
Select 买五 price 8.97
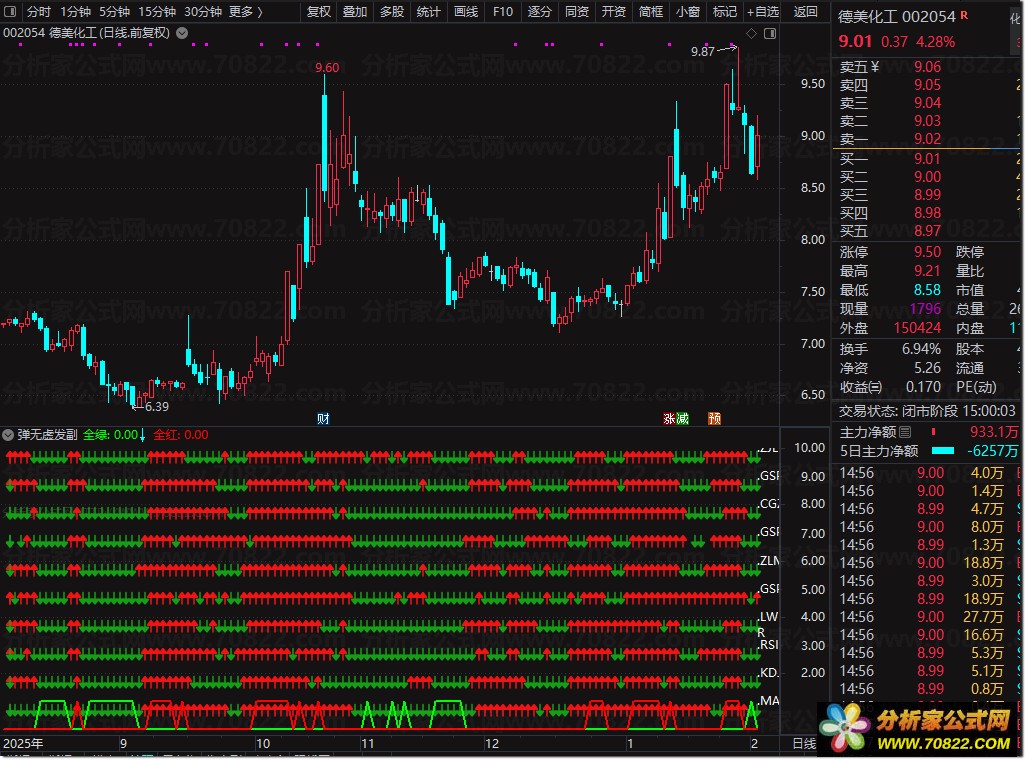[x=927, y=231]
